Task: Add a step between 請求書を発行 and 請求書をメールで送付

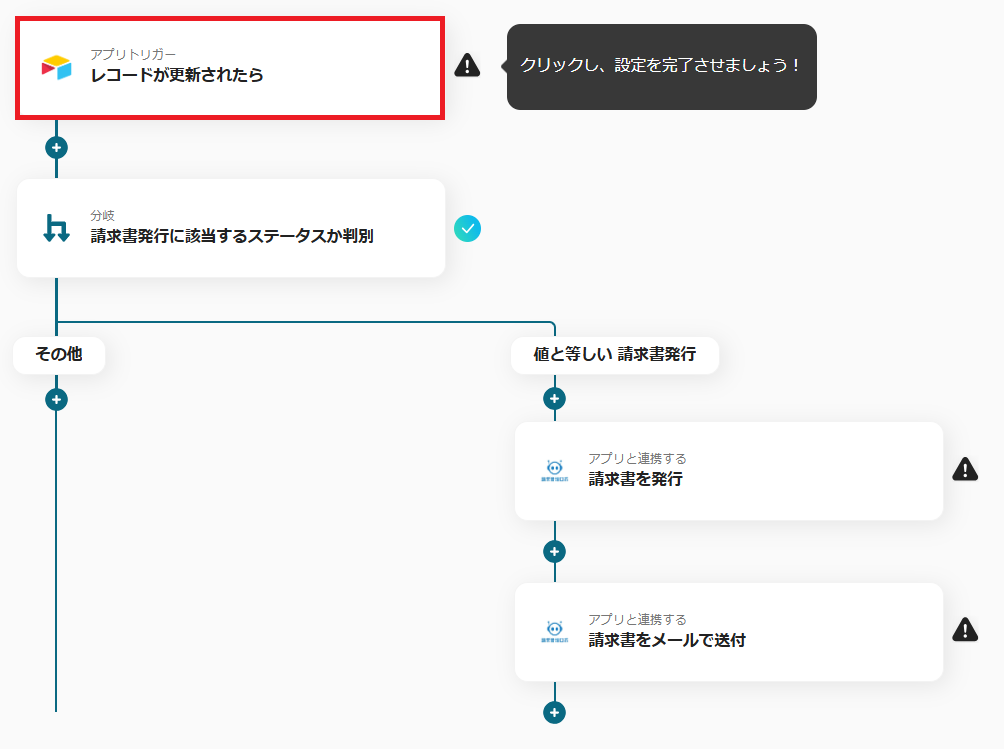Action: 555,552
